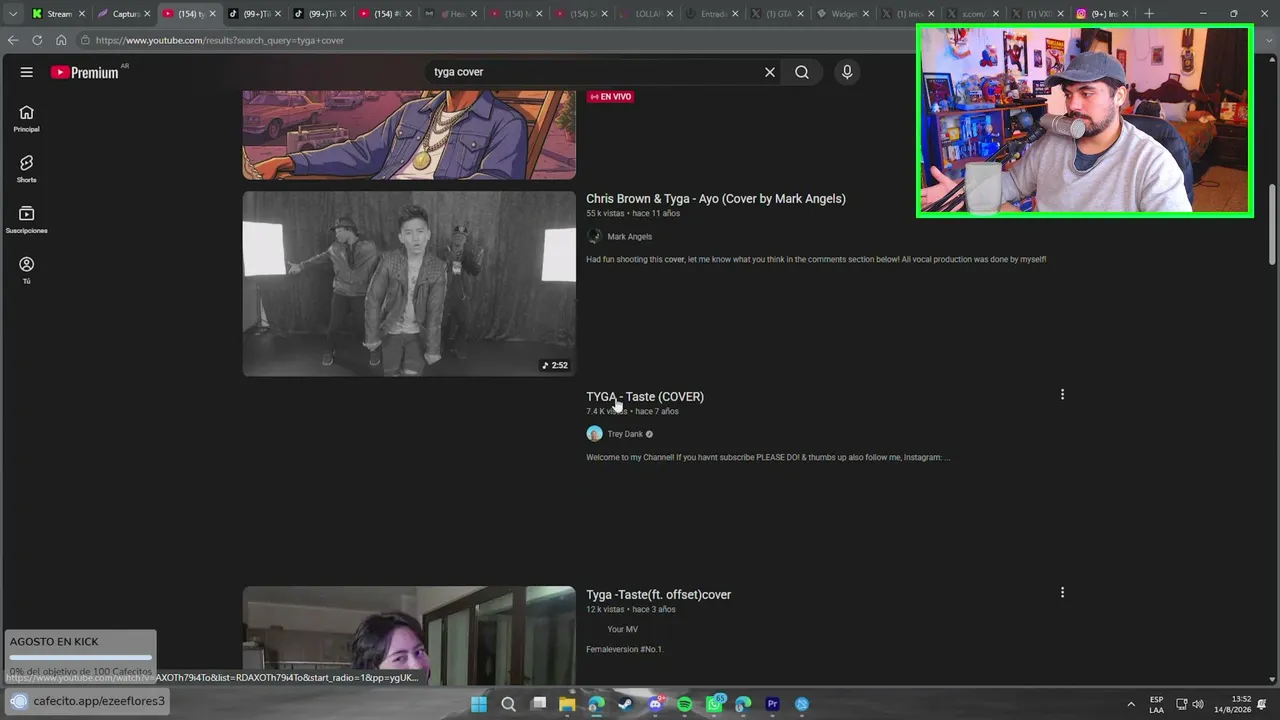
Task: Open WhatsApp from the taskbar
Action: 714,704
